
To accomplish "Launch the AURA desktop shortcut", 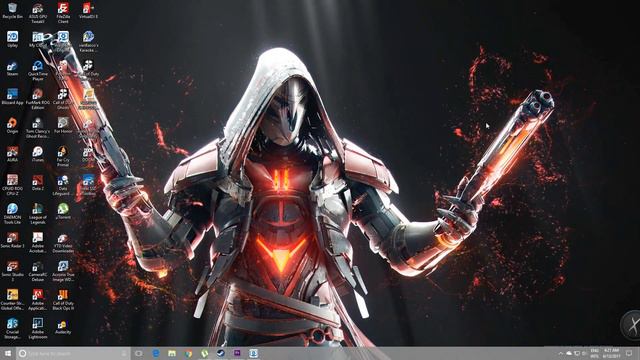I will click(12, 154).
